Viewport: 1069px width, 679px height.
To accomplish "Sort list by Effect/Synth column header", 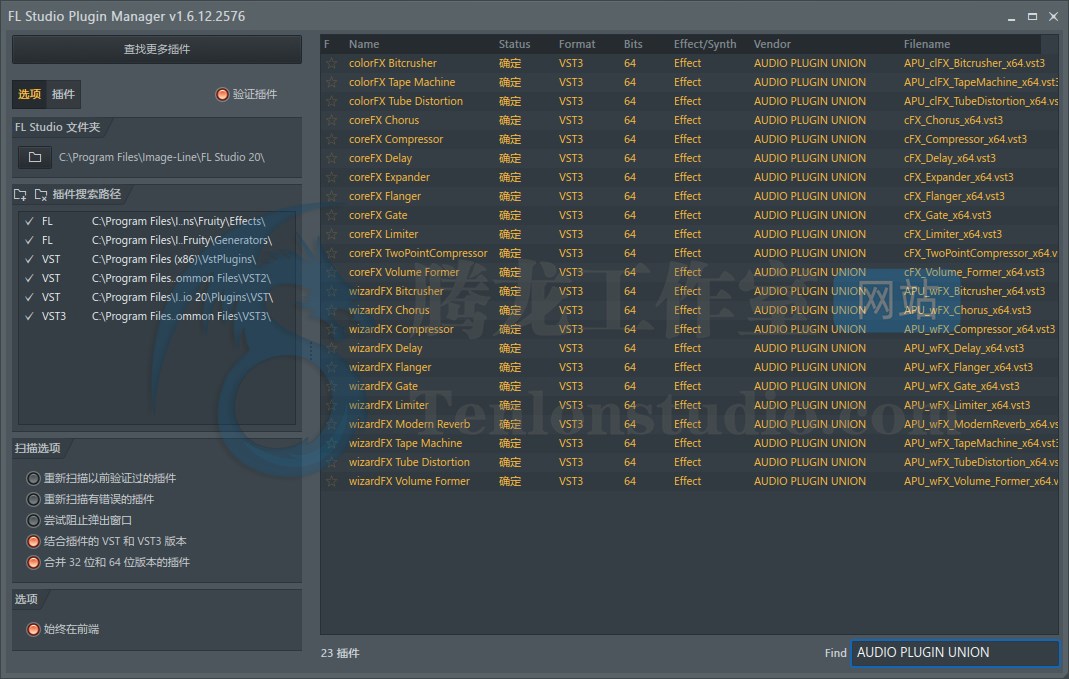I will [705, 44].
